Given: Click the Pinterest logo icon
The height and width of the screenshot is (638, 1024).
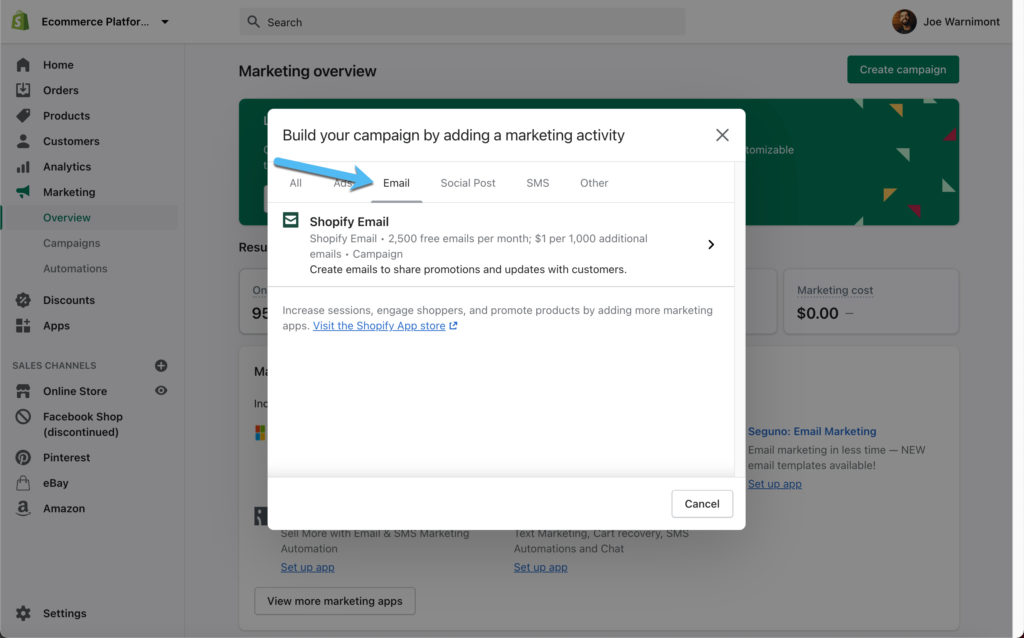Looking at the screenshot, I should coord(23,457).
